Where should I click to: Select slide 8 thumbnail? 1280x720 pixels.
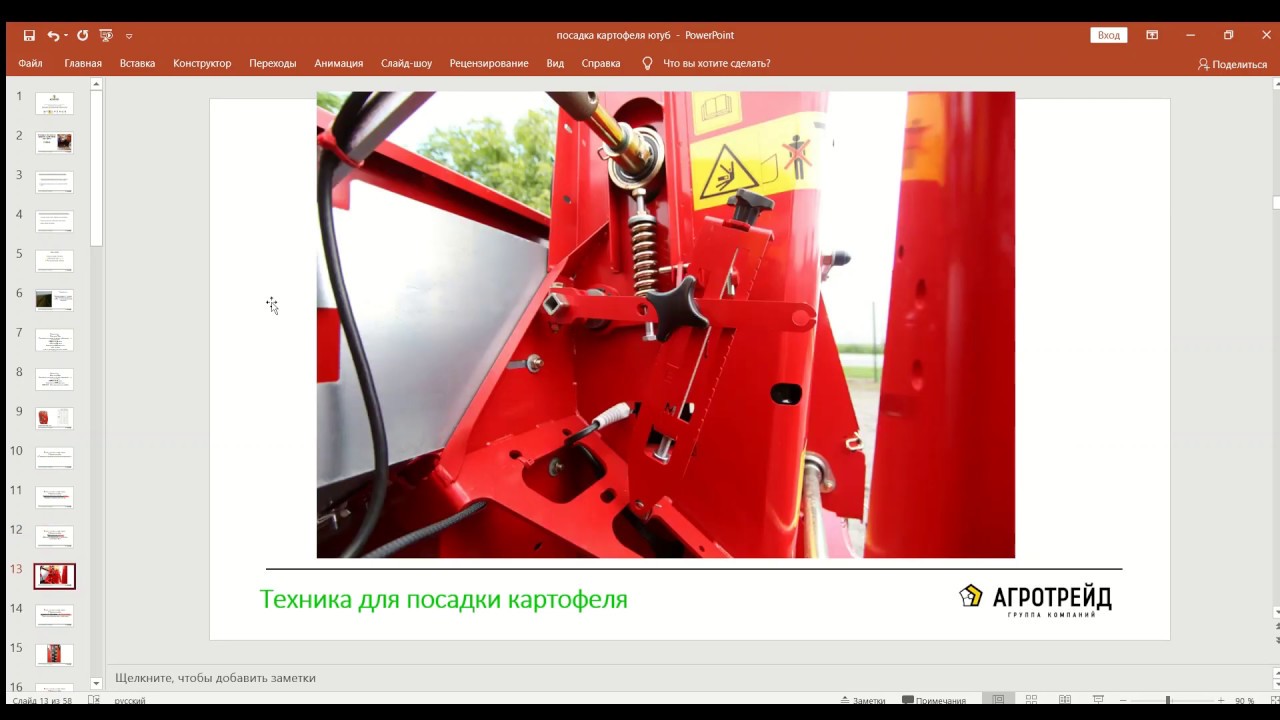[x=54, y=378]
